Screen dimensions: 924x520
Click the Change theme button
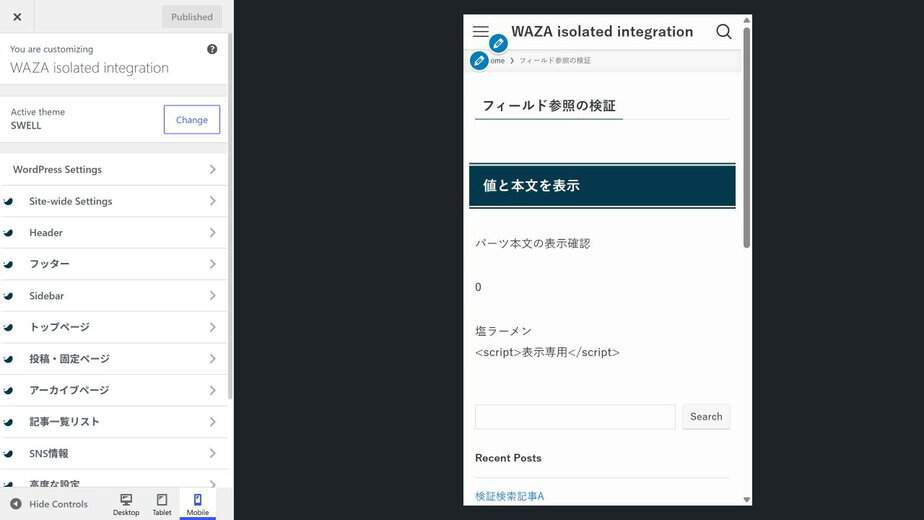(192, 120)
